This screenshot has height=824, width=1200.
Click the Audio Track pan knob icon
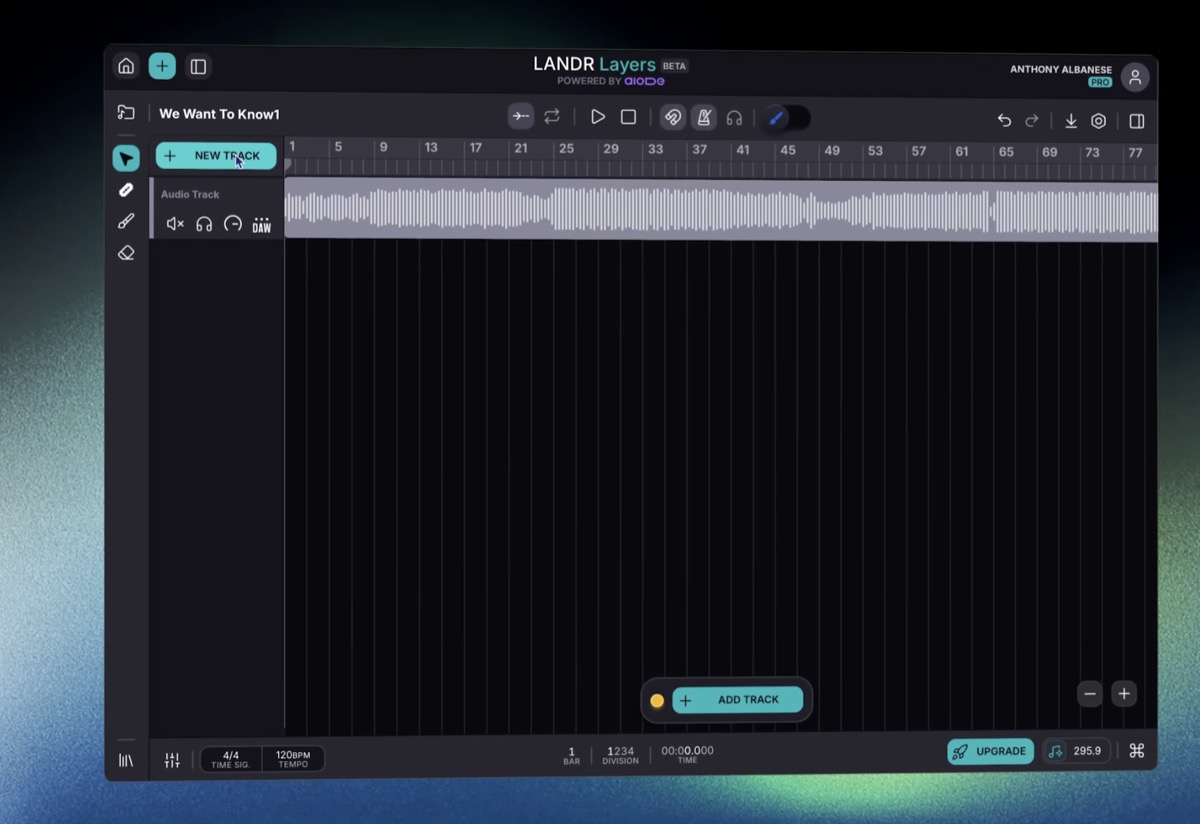point(233,224)
